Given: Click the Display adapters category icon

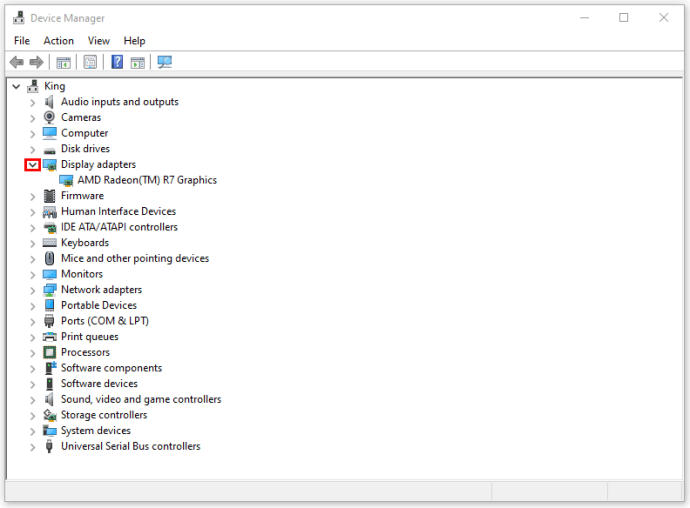Looking at the screenshot, I should pos(50,165).
